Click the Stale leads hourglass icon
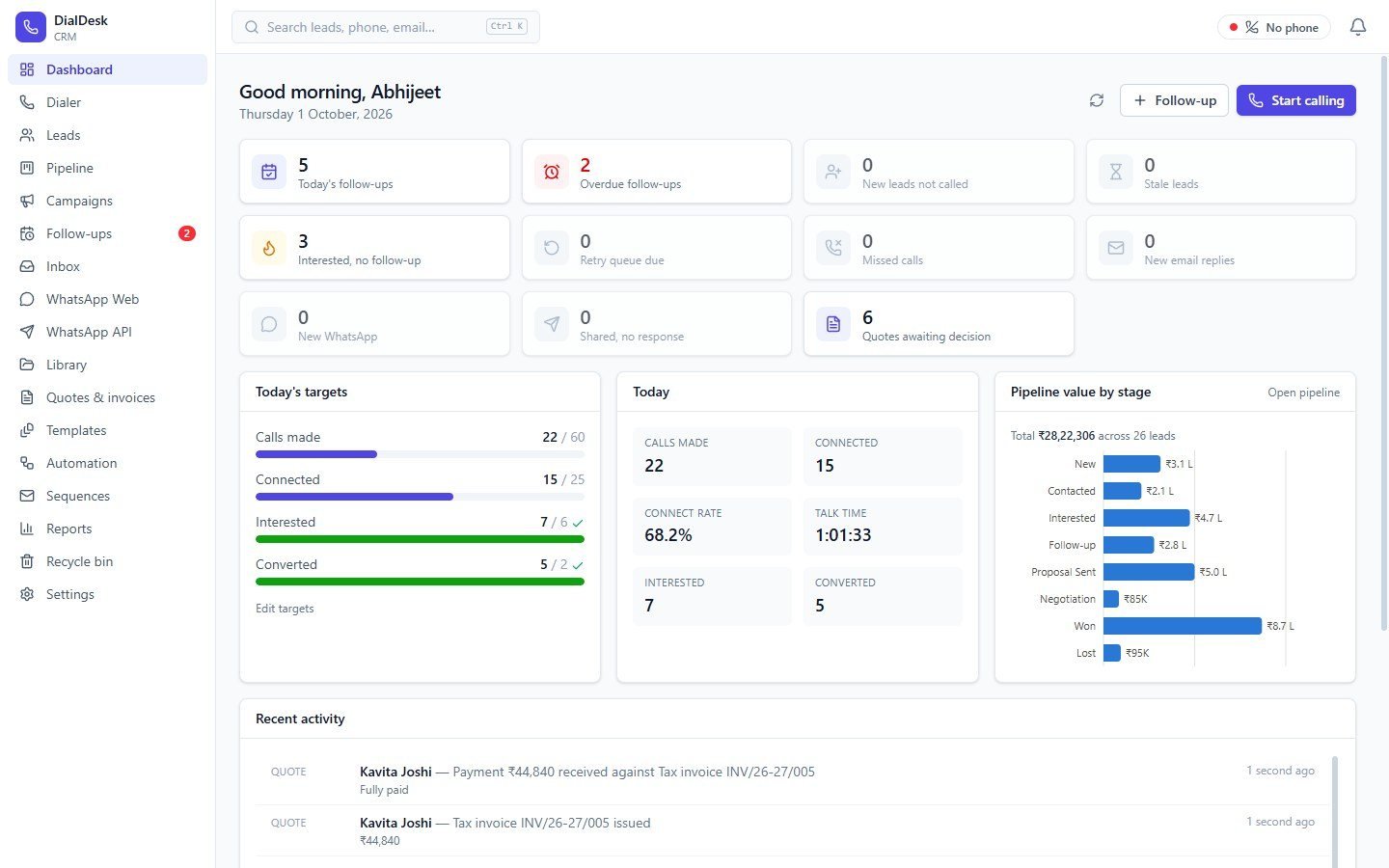Viewport: 1389px width, 868px height. coord(1116,172)
